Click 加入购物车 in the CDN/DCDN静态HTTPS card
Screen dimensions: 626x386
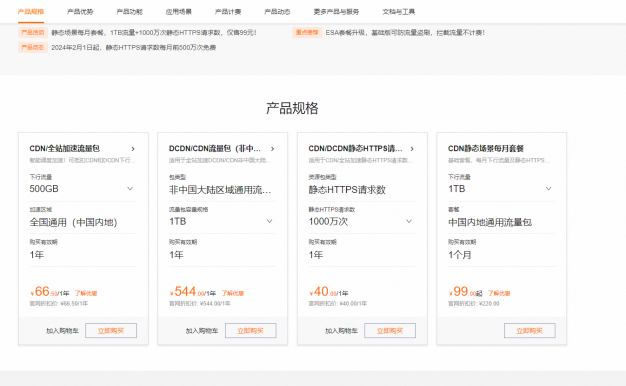pyautogui.click(x=341, y=331)
